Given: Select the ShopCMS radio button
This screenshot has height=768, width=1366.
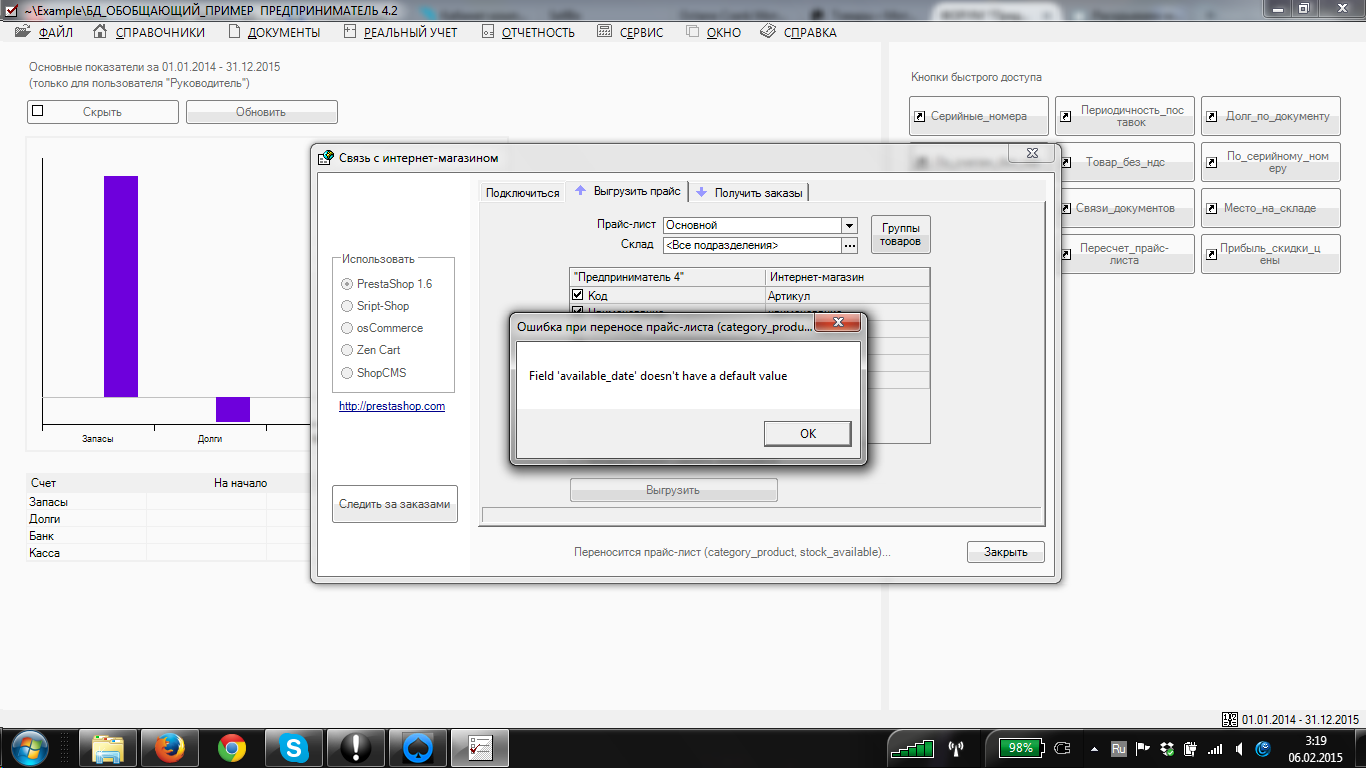Looking at the screenshot, I should pos(347,373).
